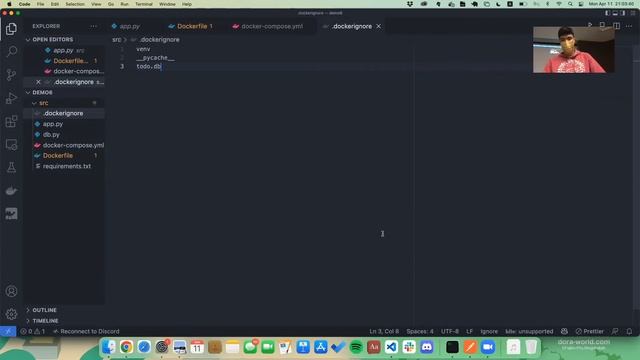
Task: Expand the Timeline section
Action: (45, 321)
